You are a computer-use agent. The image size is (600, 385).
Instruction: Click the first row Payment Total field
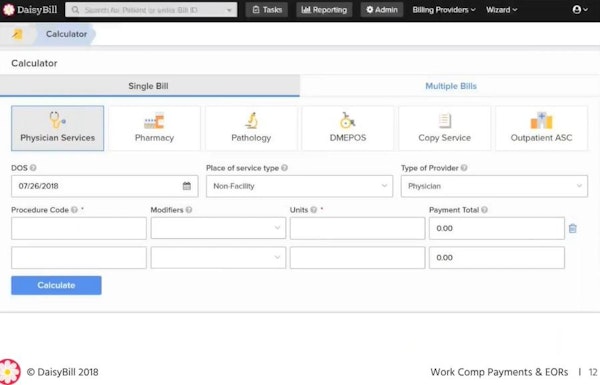click(x=497, y=228)
